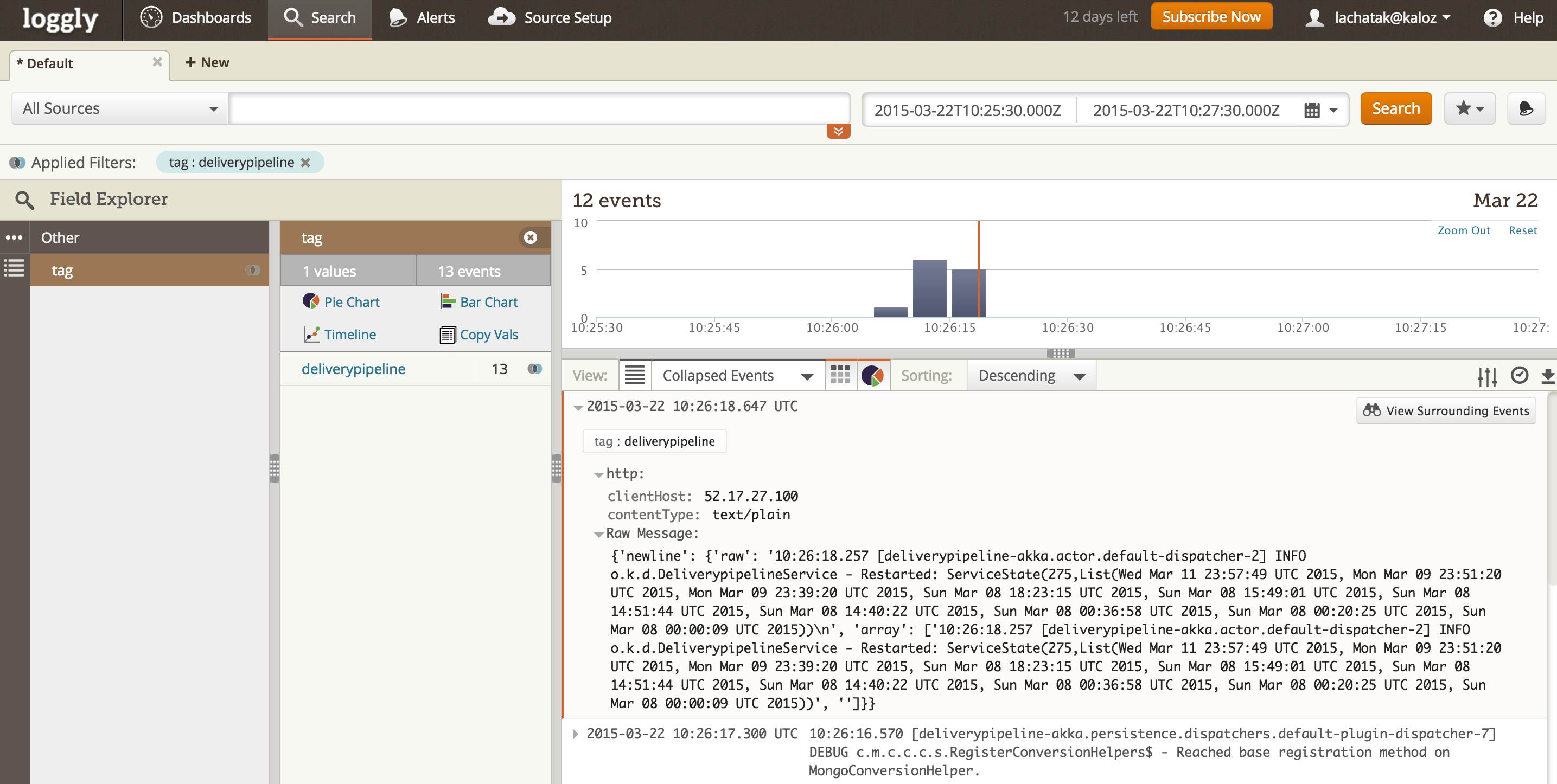Open the Alerts menu
This screenshot has height=784, width=1557.
pyautogui.click(x=423, y=17)
